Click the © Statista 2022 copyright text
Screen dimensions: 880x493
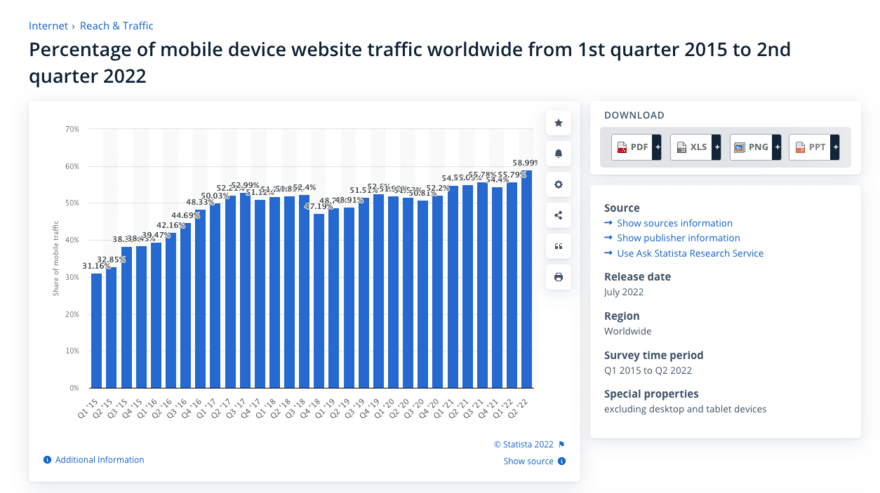click(524, 444)
